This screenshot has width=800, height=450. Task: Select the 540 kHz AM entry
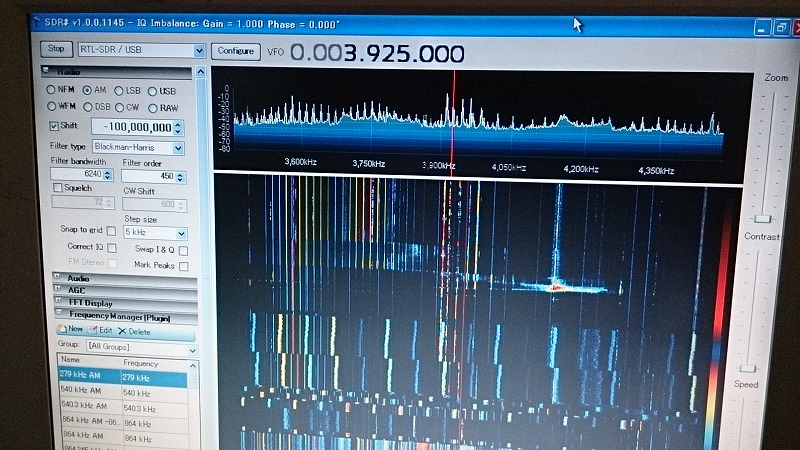pyautogui.click(x=122, y=392)
